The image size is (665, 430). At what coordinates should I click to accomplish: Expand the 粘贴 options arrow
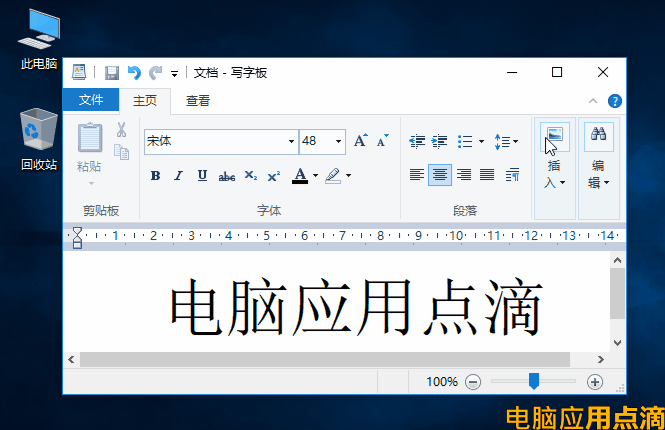coord(91,184)
